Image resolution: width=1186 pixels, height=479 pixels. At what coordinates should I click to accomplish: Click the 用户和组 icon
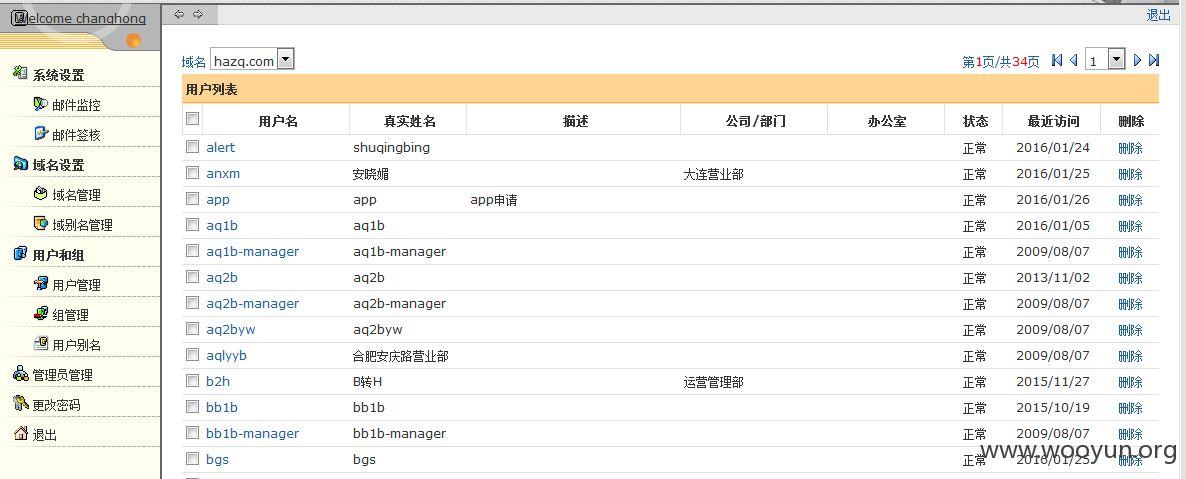point(20,253)
